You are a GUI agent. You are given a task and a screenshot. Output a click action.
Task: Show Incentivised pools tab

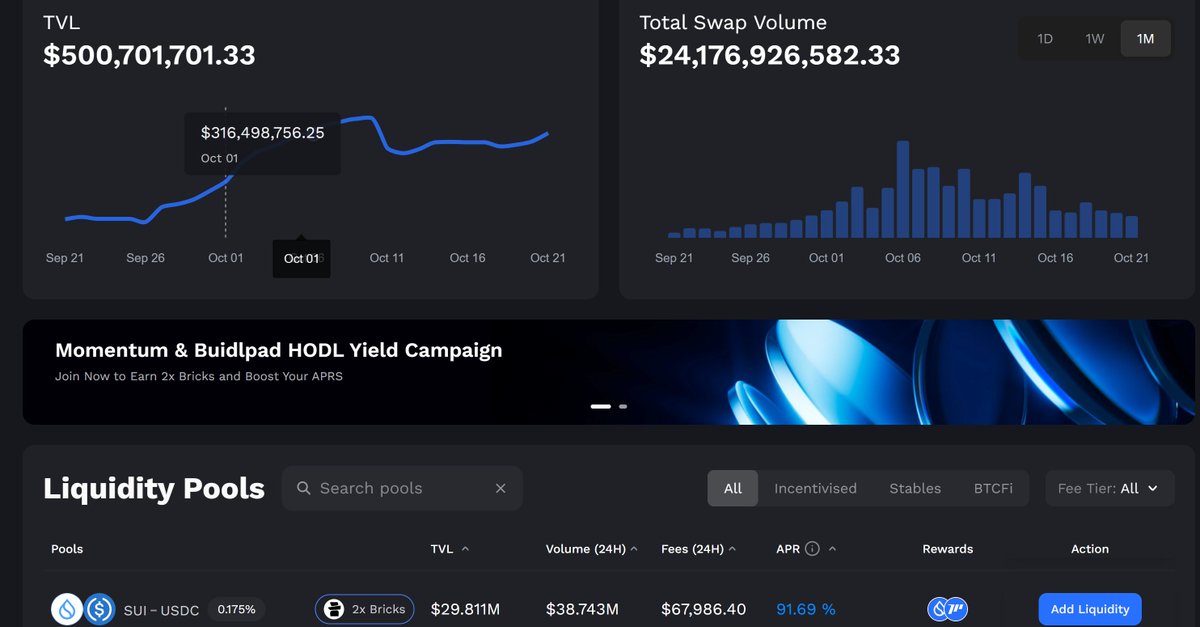pyautogui.click(x=815, y=488)
